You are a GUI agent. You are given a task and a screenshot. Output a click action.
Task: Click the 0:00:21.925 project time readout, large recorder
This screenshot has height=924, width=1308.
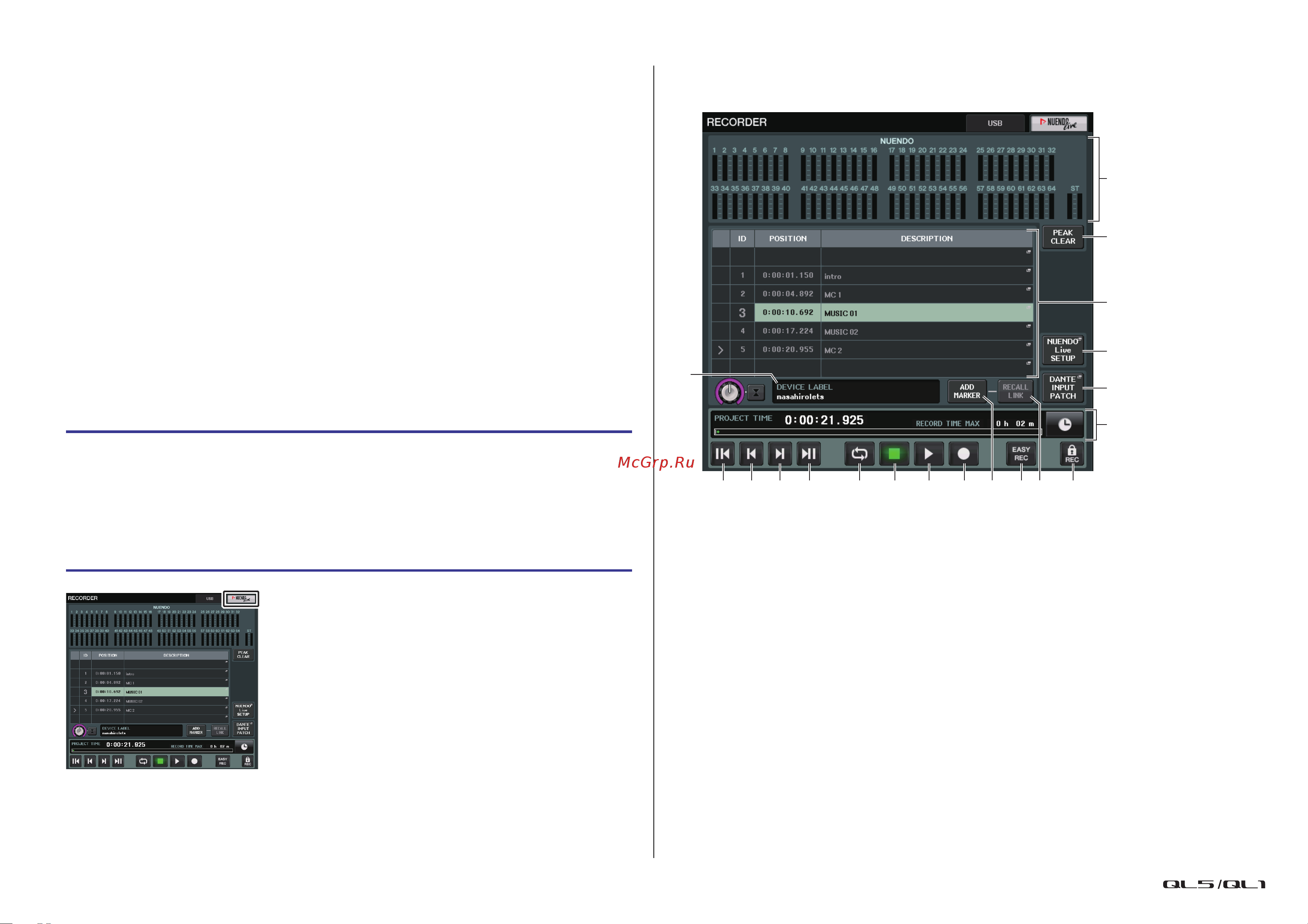pyautogui.click(x=824, y=420)
